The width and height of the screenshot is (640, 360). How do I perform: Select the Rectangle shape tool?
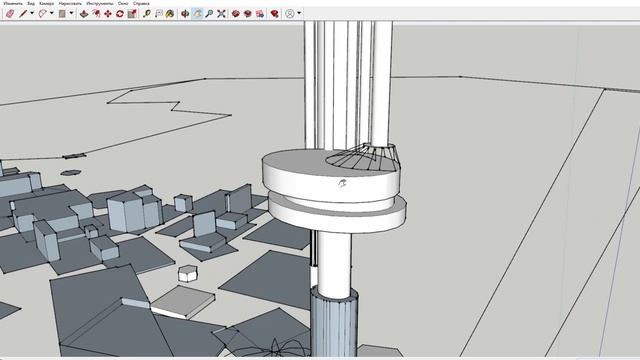(x=62, y=14)
